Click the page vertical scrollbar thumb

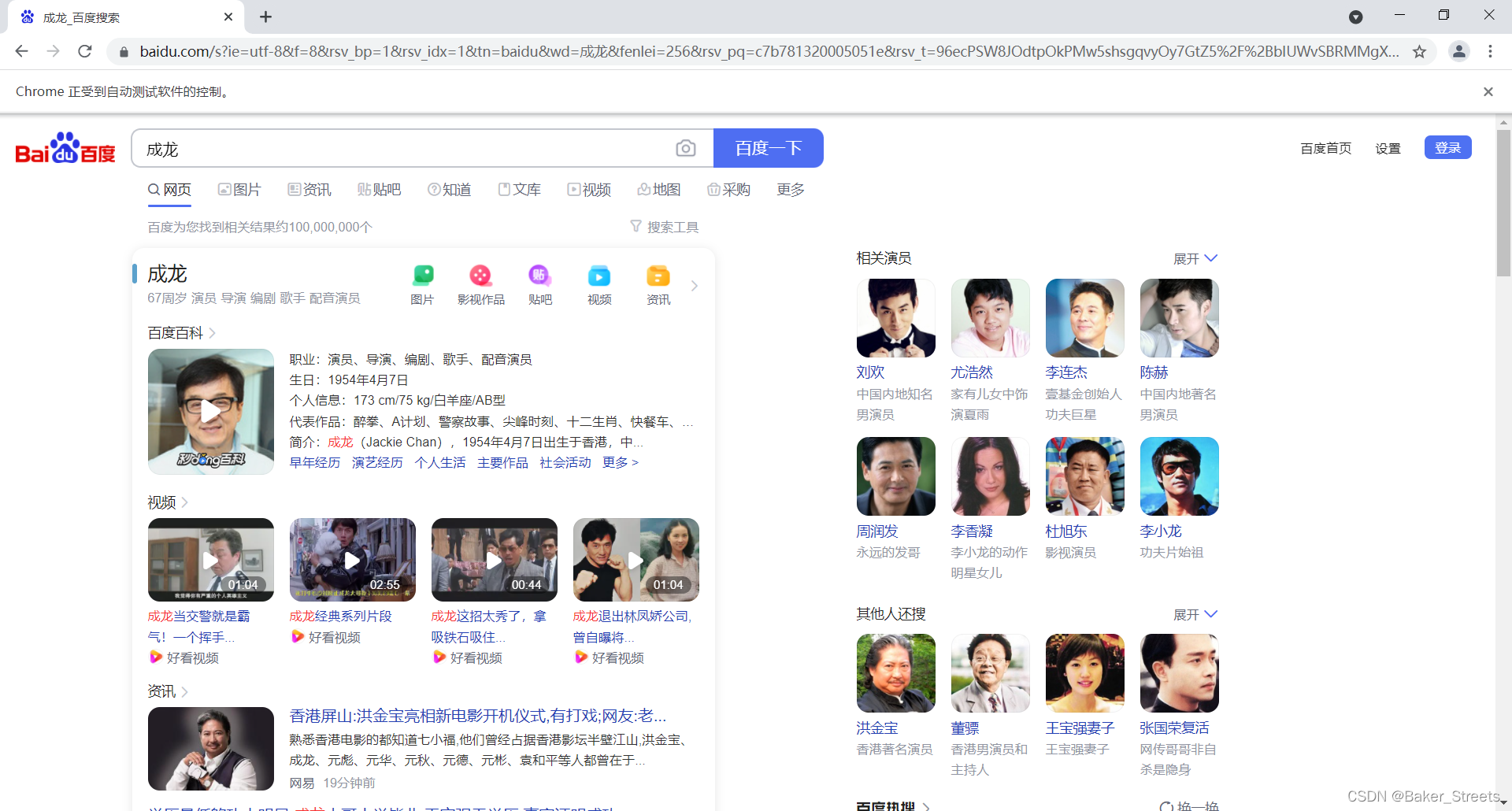click(x=1504, y=202)
